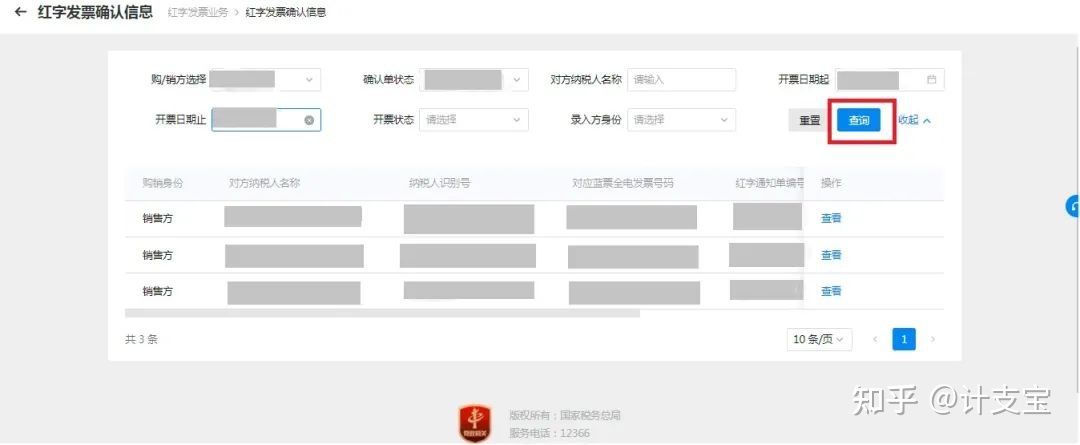1080x445 pixels.
Task: Click the table's horizontal scrollbar
Action: (x=382, y=313)
